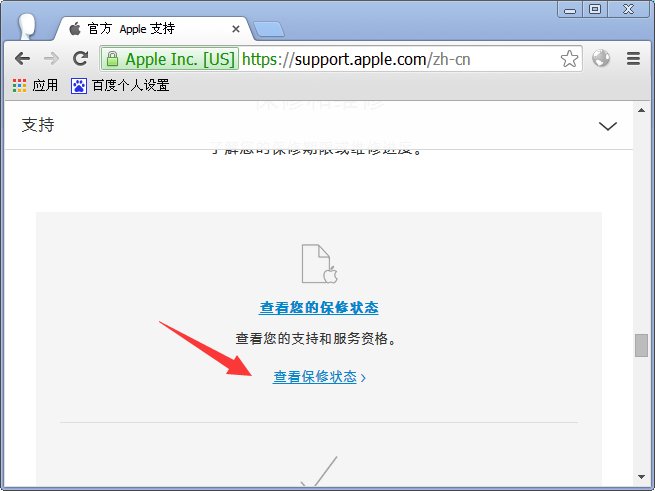Open the Chrome hamburger menu
The width and height of the screenshot is (655, 491).
632,59
